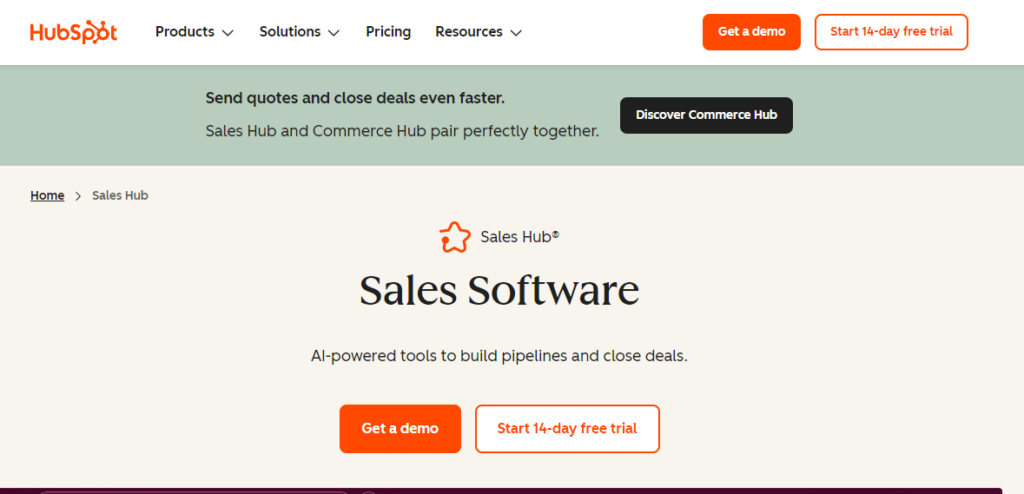Open the Resources menu label

[469, 31]
